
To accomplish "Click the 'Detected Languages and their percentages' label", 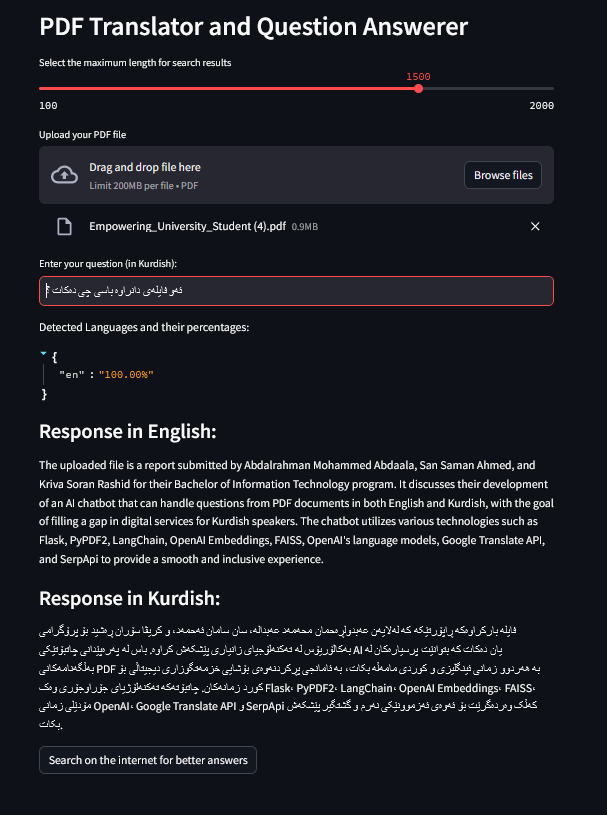I will [143, 327].
